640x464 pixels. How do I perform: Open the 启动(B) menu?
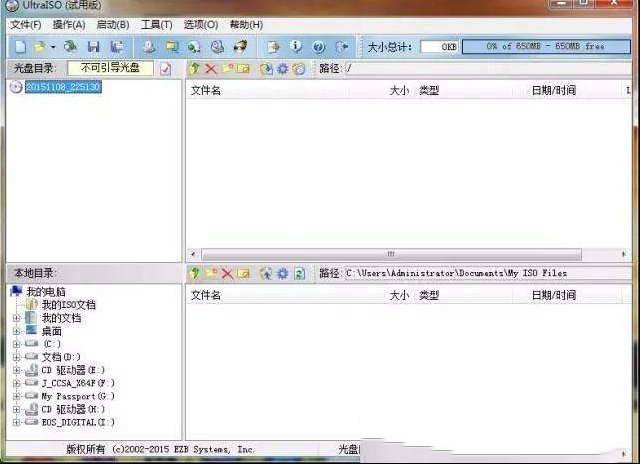113,25
